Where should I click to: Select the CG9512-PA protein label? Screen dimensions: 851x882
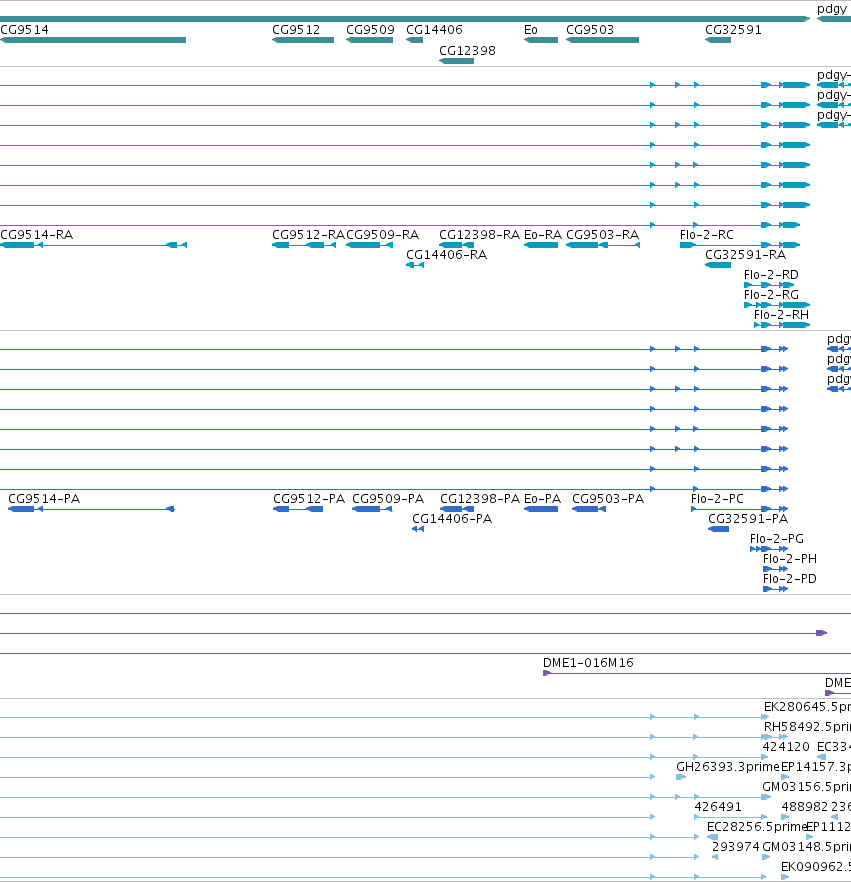(x=309, y=499)
